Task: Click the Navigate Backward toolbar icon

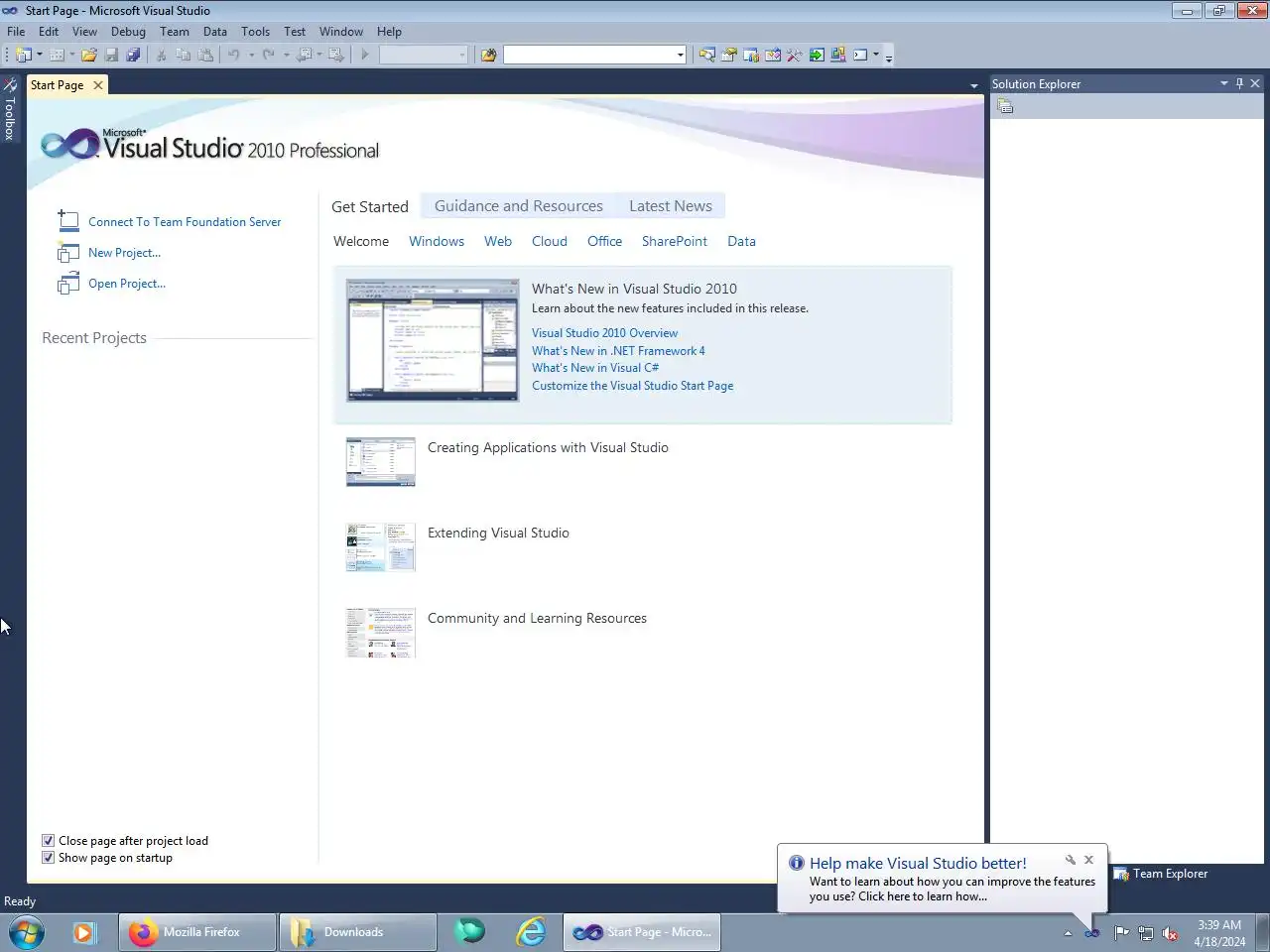Action: pos(305,55)
